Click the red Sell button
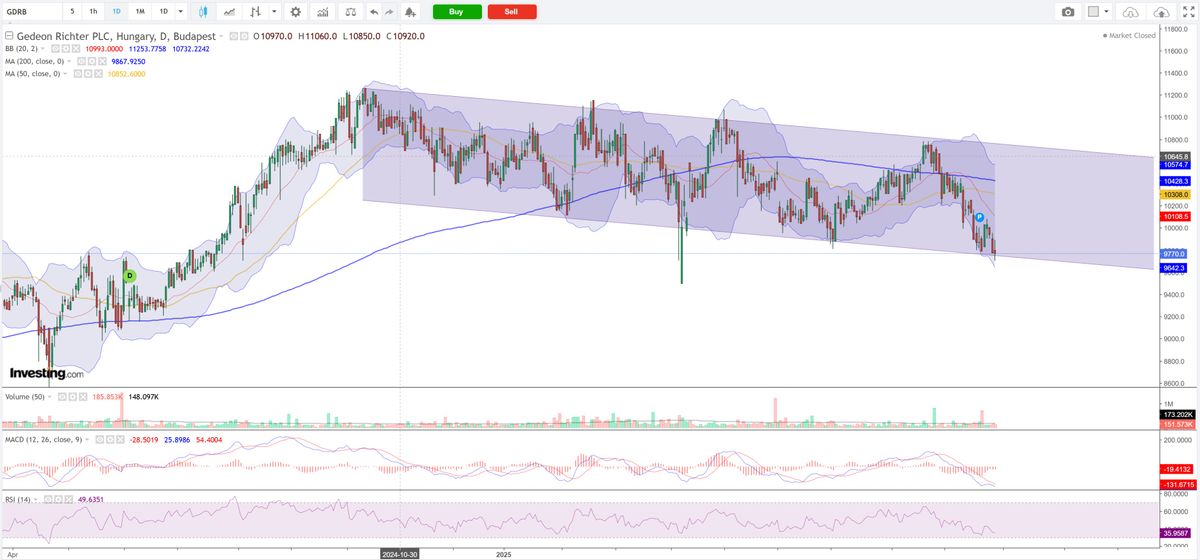This screenshot has width=1200, height=560. pyautogui.click(x=511, y=11)
